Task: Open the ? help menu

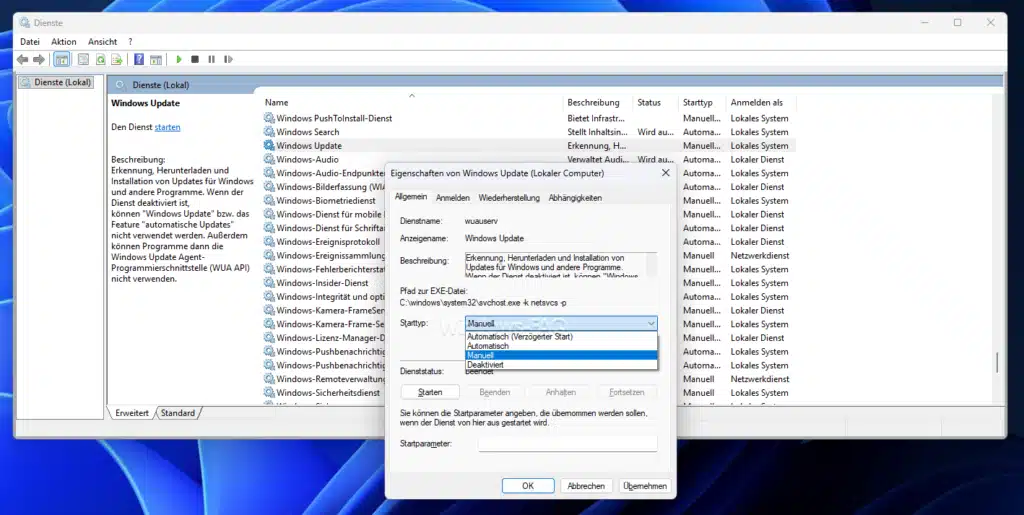Action: (131, 42)
